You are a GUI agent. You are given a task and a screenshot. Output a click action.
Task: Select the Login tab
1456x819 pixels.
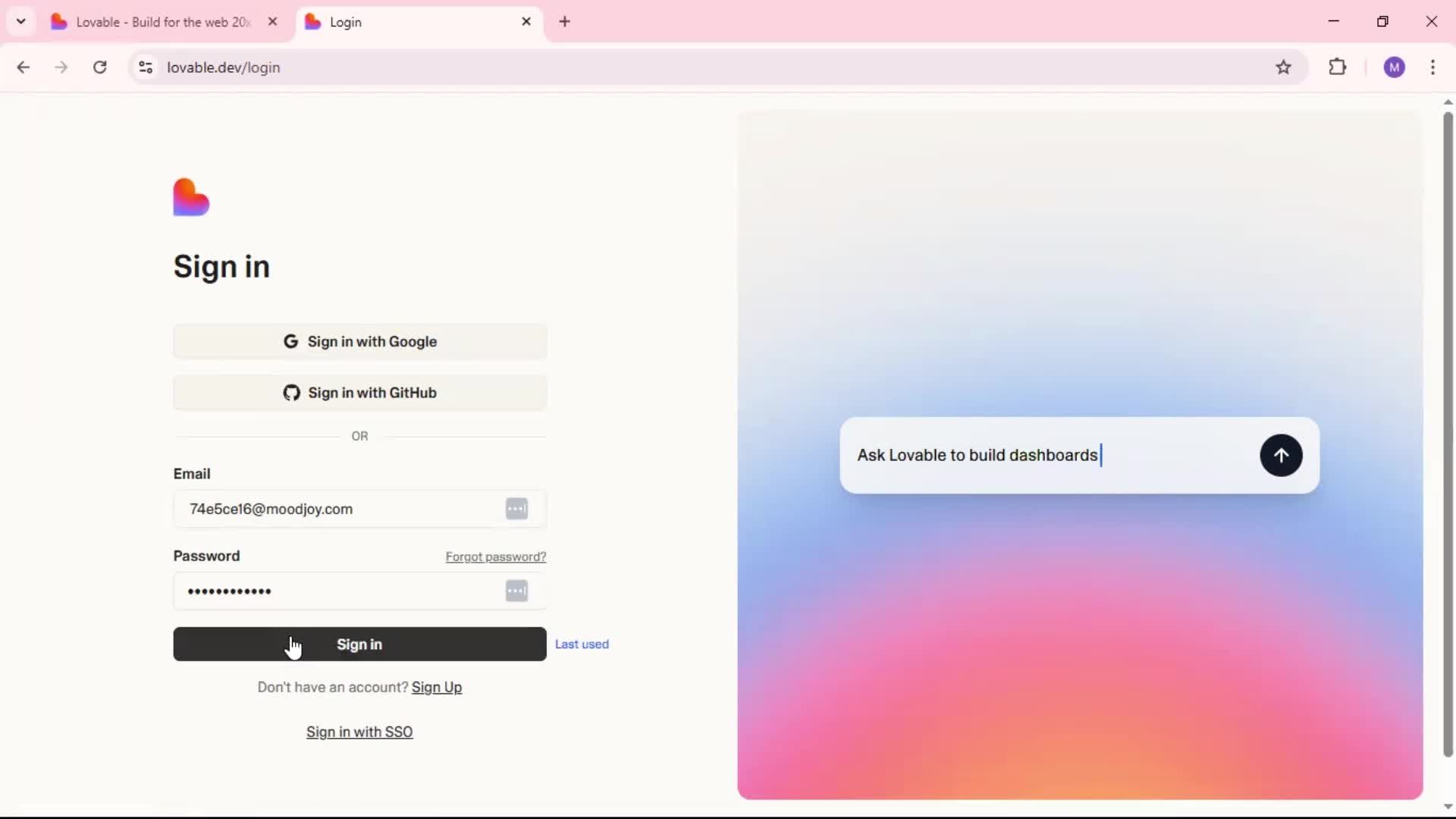pyautogui.click(x=419, y=22)
